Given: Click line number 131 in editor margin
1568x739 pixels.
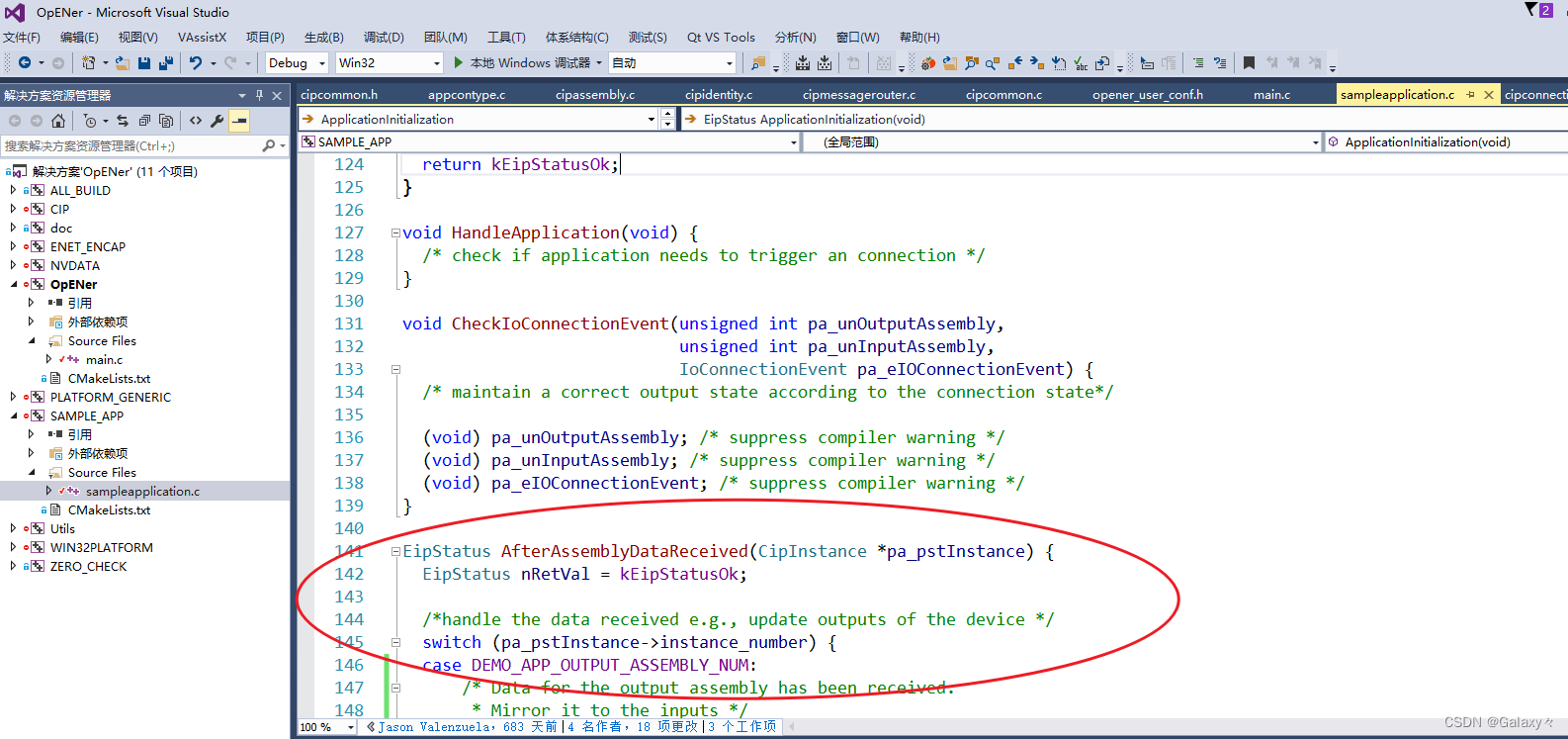Looking at the screenshot, I should click(349, 323).
